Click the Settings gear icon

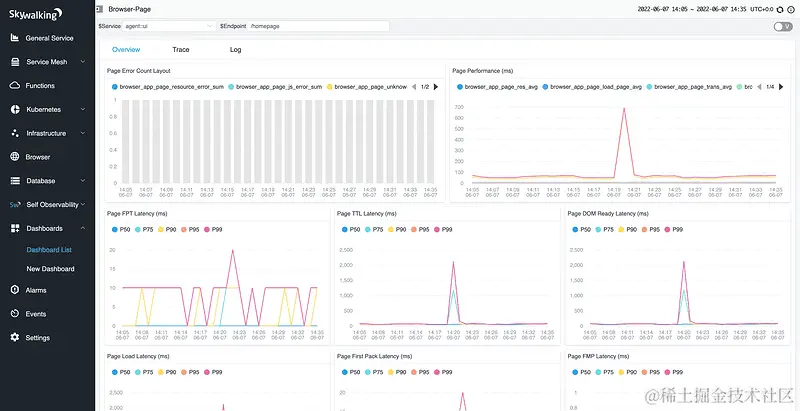[x=15, y=337]
